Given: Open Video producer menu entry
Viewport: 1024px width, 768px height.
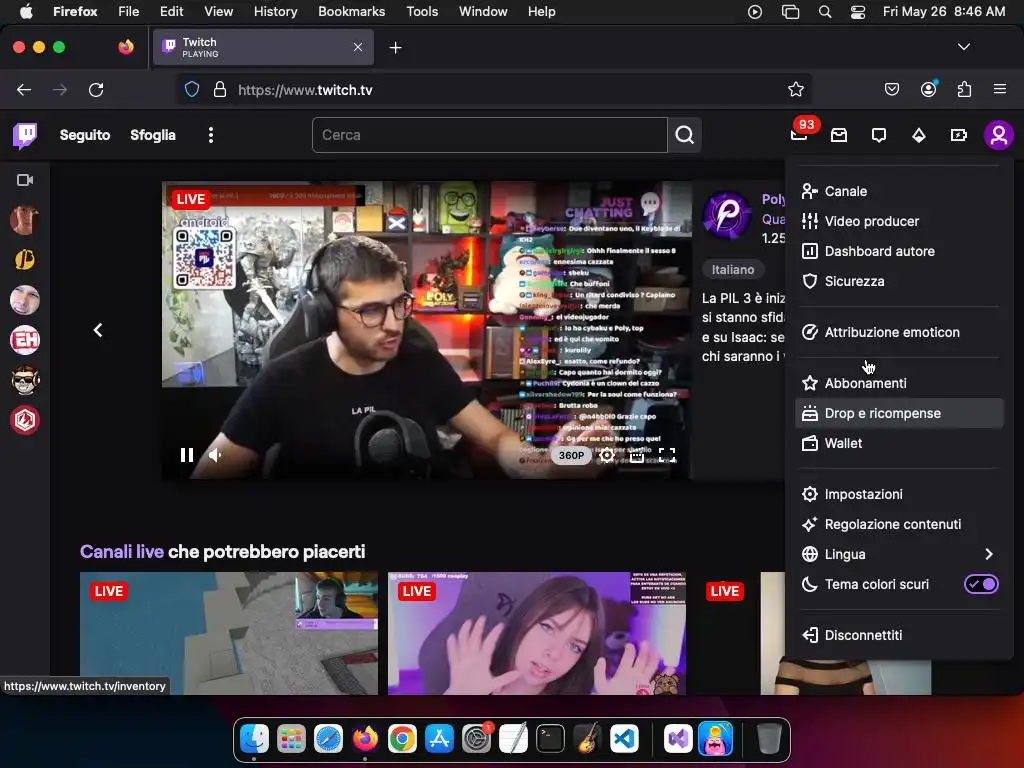Looking at the screenshot, I should pos(900,221).
